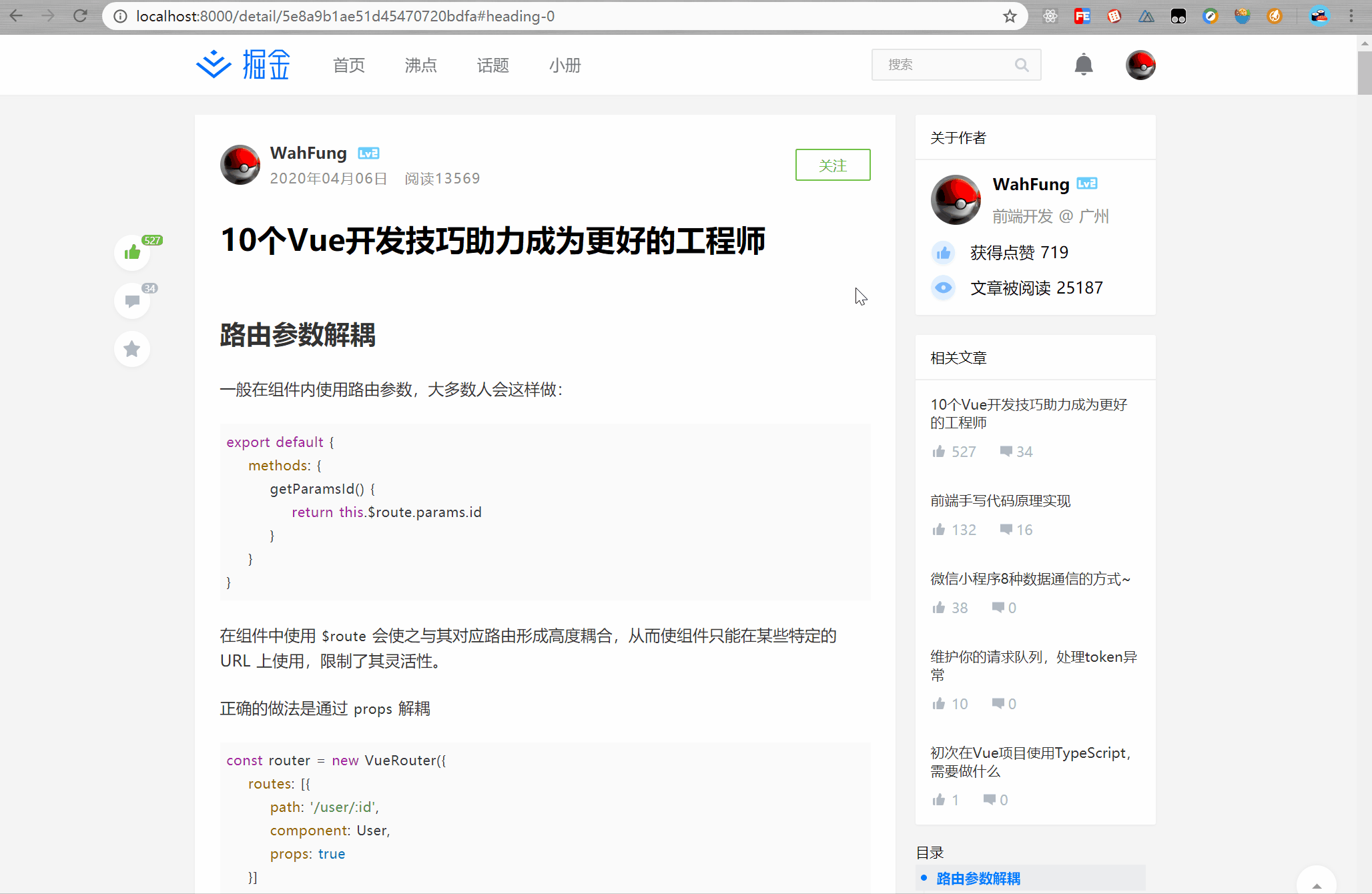
Task: Open the 话题 nav item
Action: click(493, 65)
